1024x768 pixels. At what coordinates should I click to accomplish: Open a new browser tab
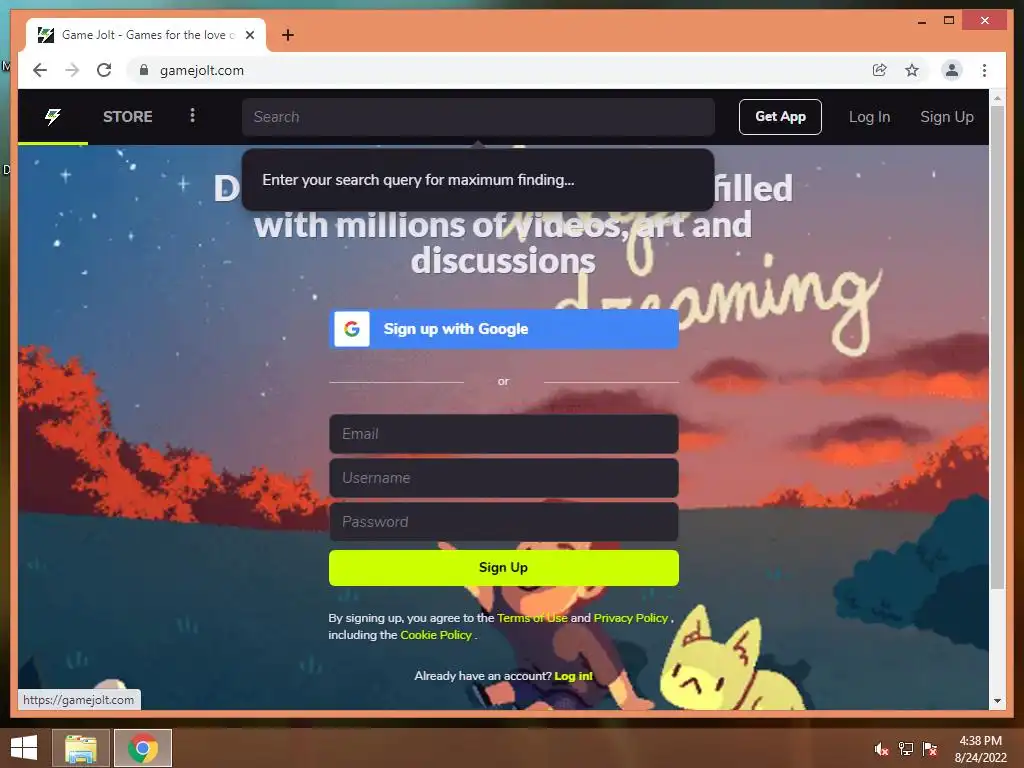pyautogui.click(x=287, y=35)
